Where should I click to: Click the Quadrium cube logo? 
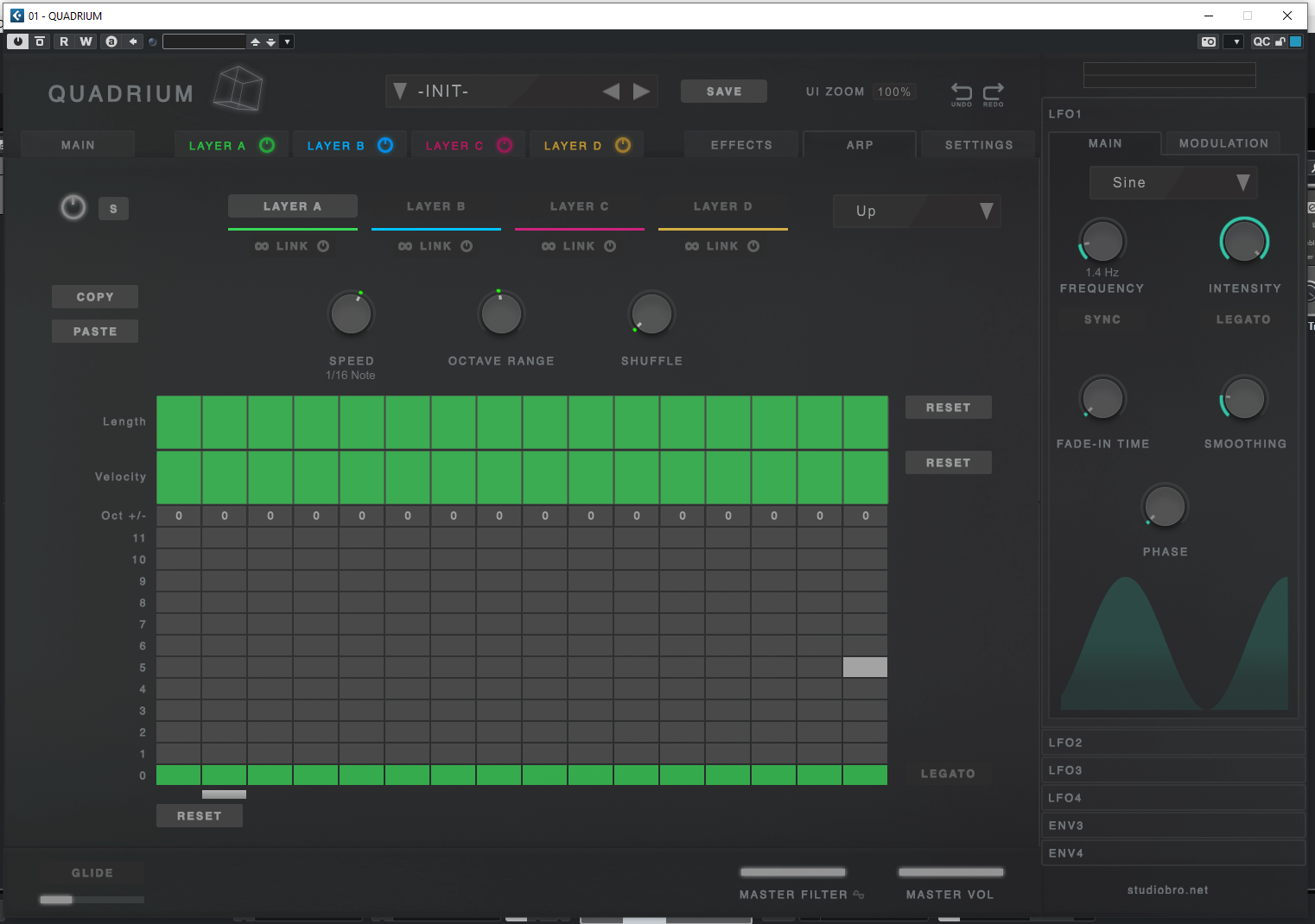click(238, 88)
